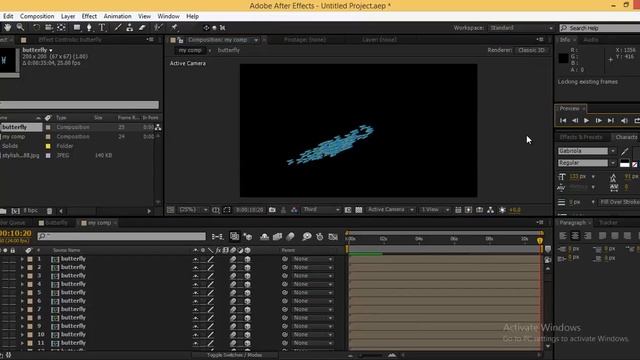Click the show channel color icon

(294, 210)
